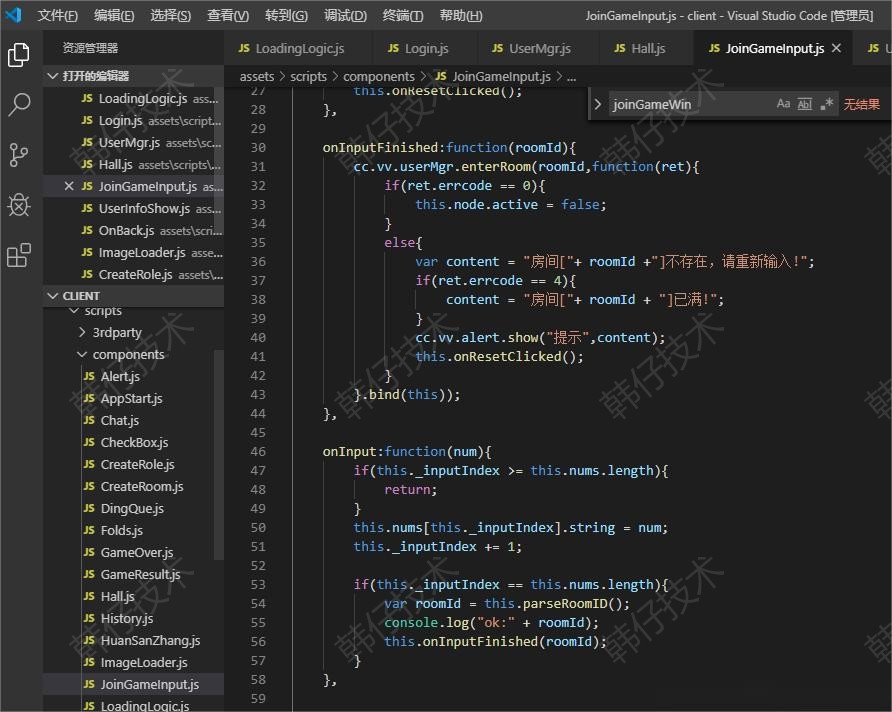Open UserInfoShow.js from open editors list
The height and width of the screenshot is (712, 892).
(x=133, y=209)
